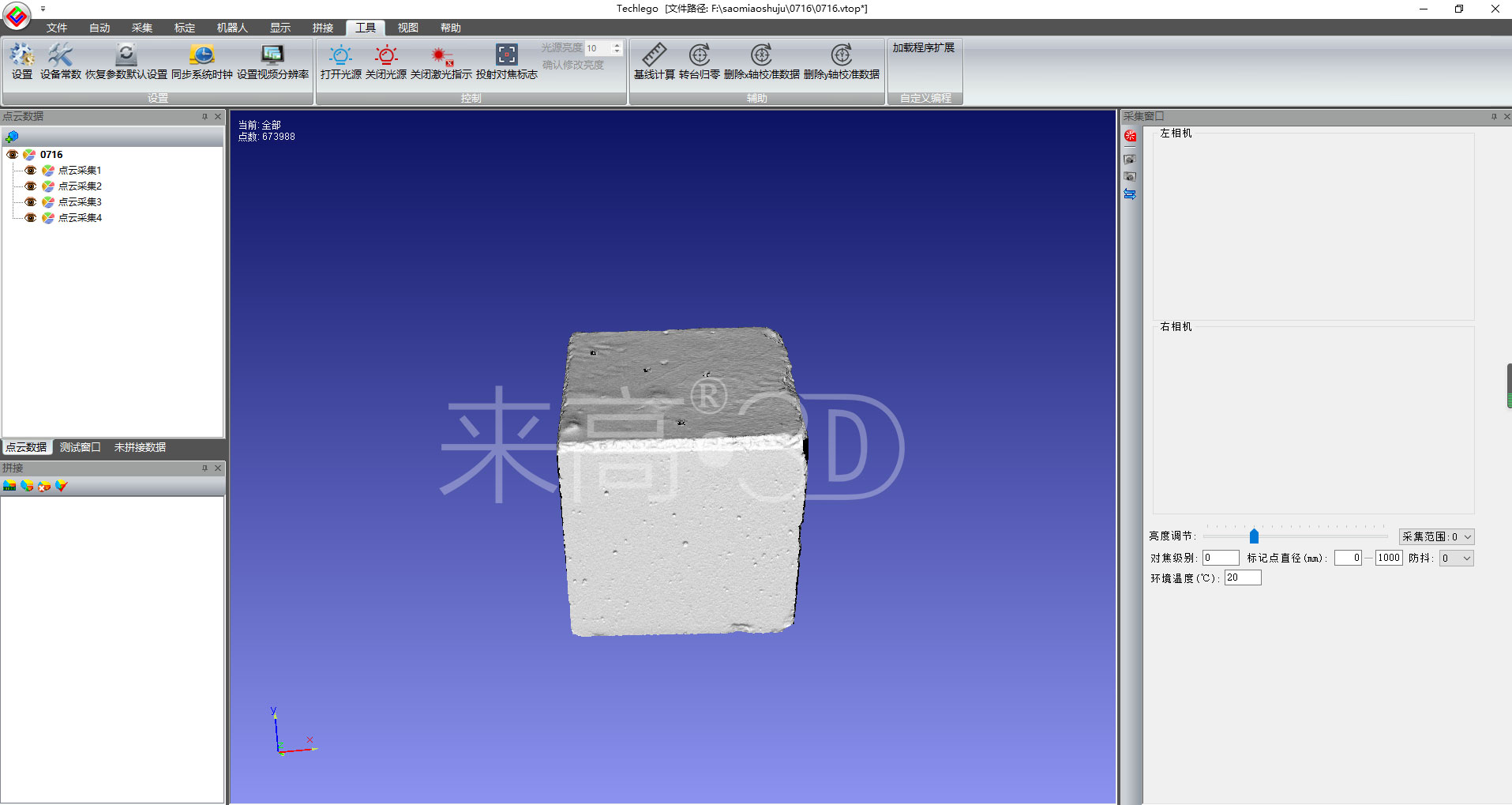The height and width of the screenshot is (805, 1512).
Task: Click the 打开光源 light-on icon
Action: (340, 56)
